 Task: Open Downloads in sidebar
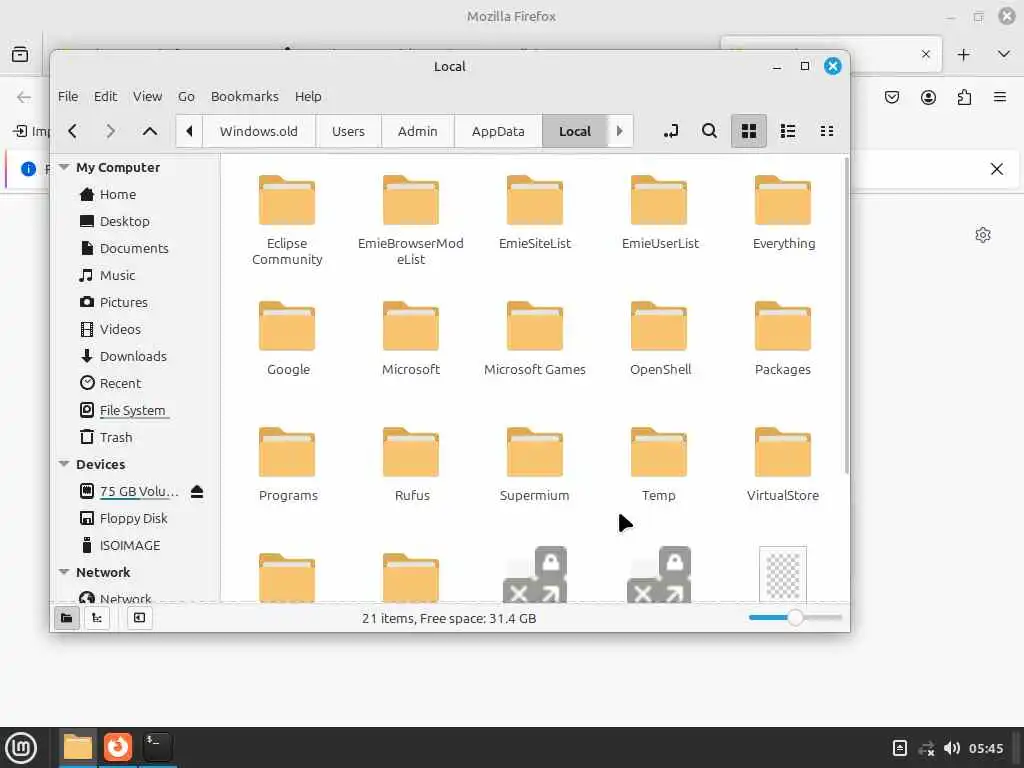(133, 357)
